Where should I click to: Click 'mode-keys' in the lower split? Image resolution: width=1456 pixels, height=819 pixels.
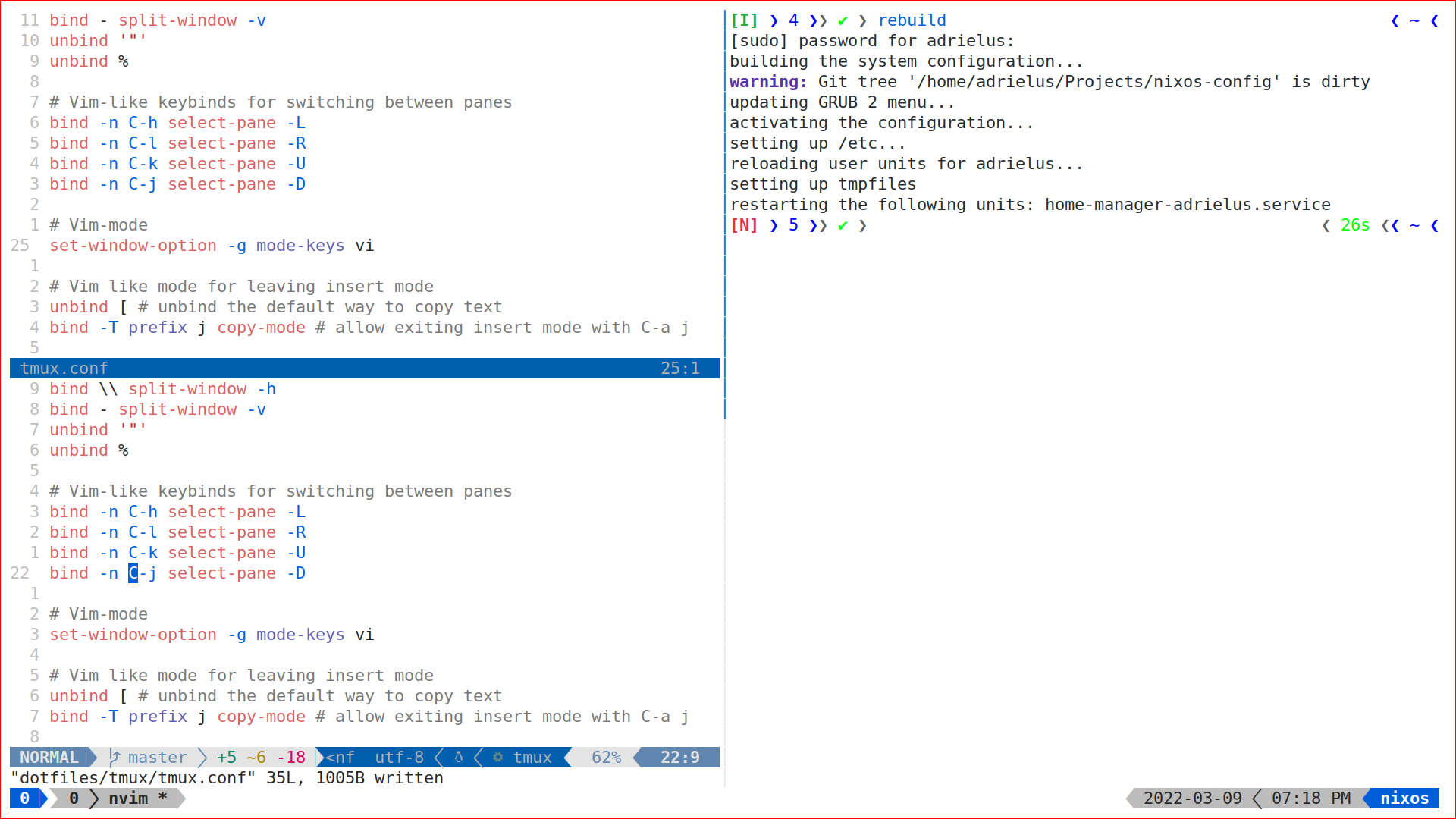(300, 635)
